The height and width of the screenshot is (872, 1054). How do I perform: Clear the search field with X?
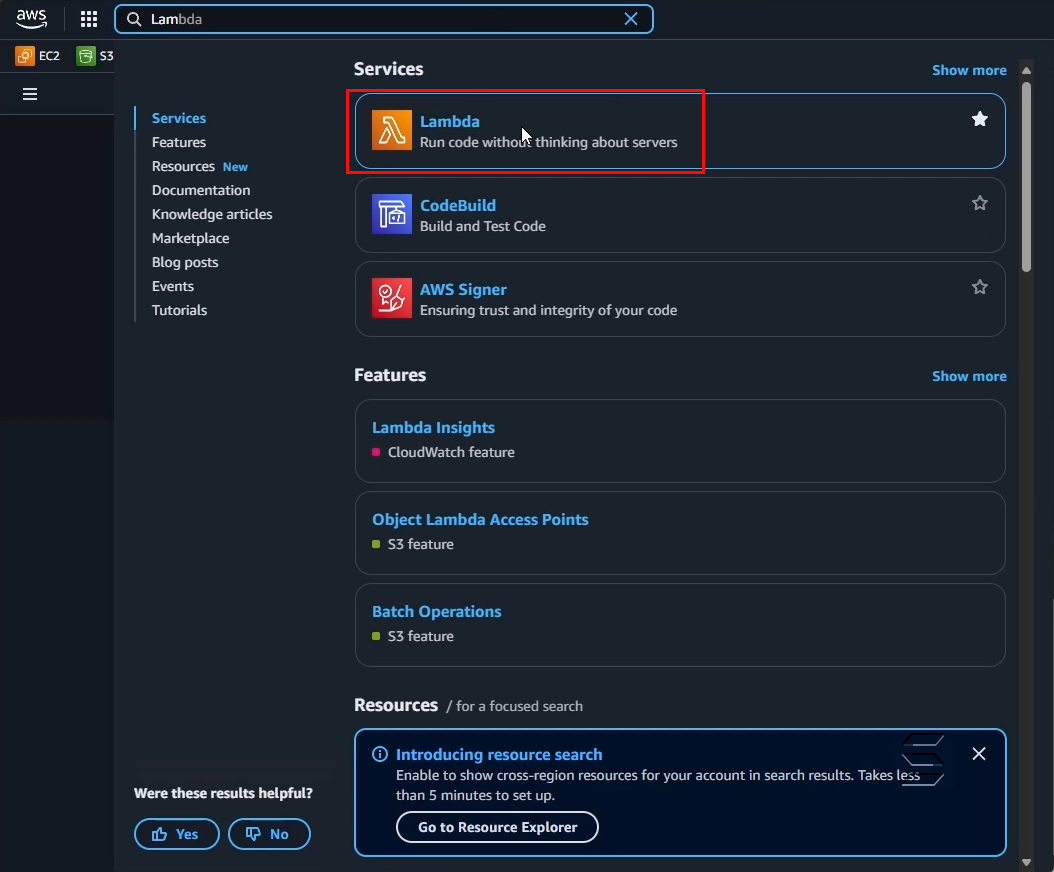coord(631,19)
